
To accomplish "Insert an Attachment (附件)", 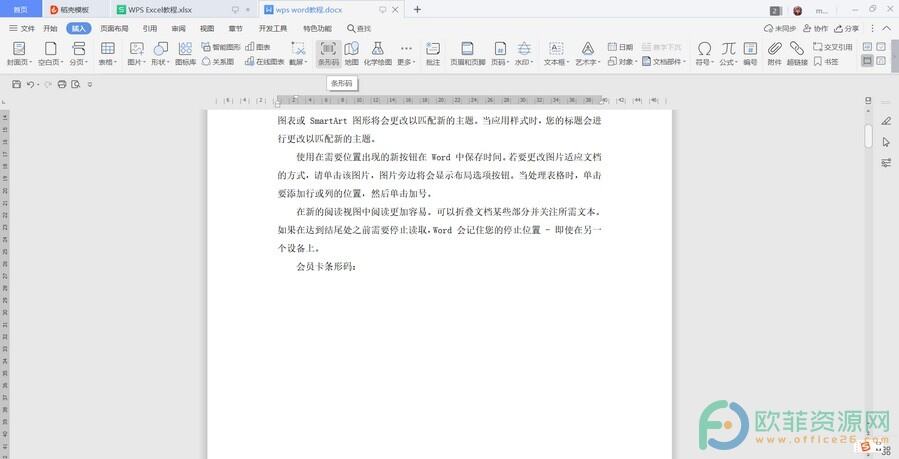I will pos(775,54).
